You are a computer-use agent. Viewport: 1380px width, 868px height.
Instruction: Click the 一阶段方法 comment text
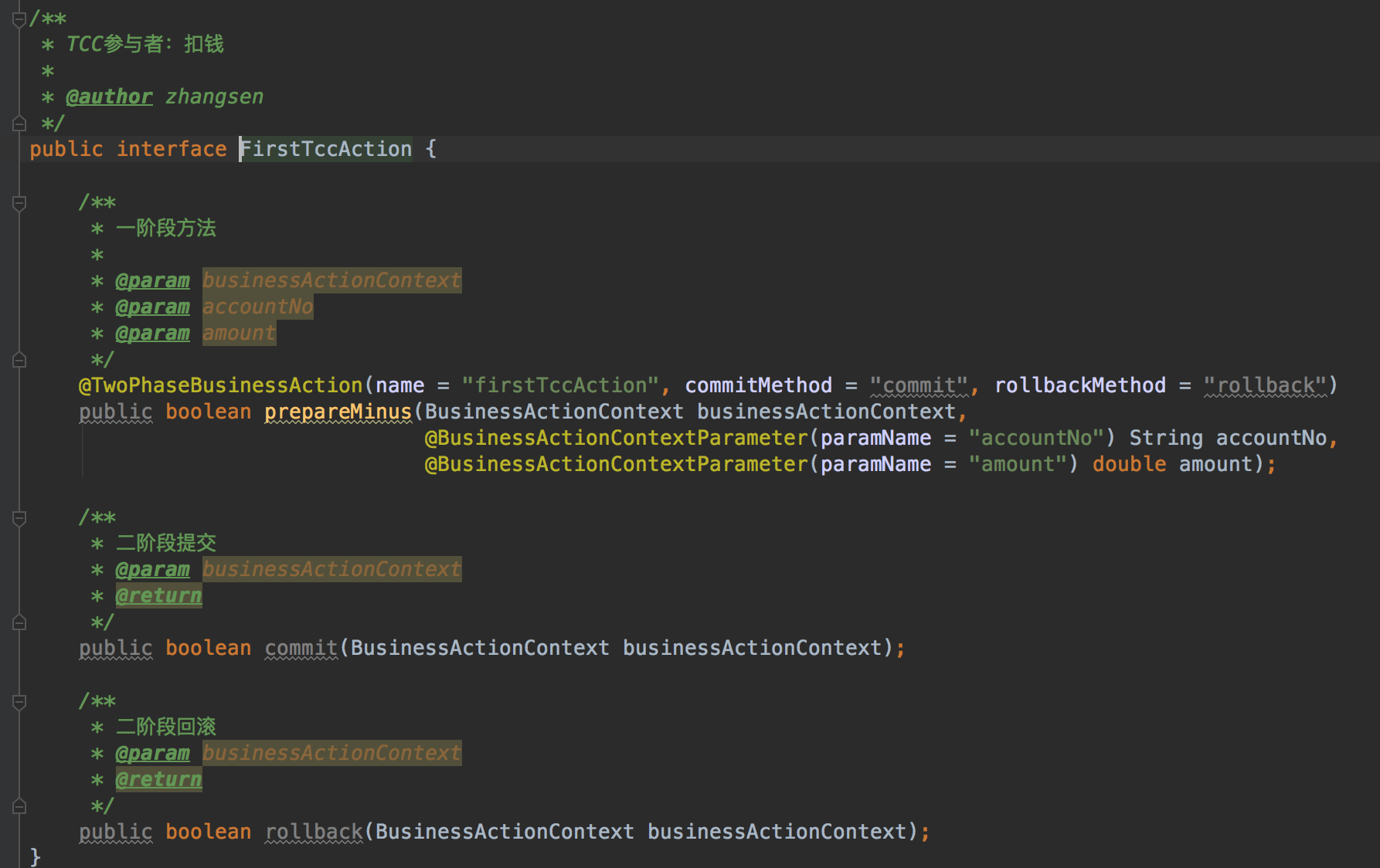tap(166, 228)
